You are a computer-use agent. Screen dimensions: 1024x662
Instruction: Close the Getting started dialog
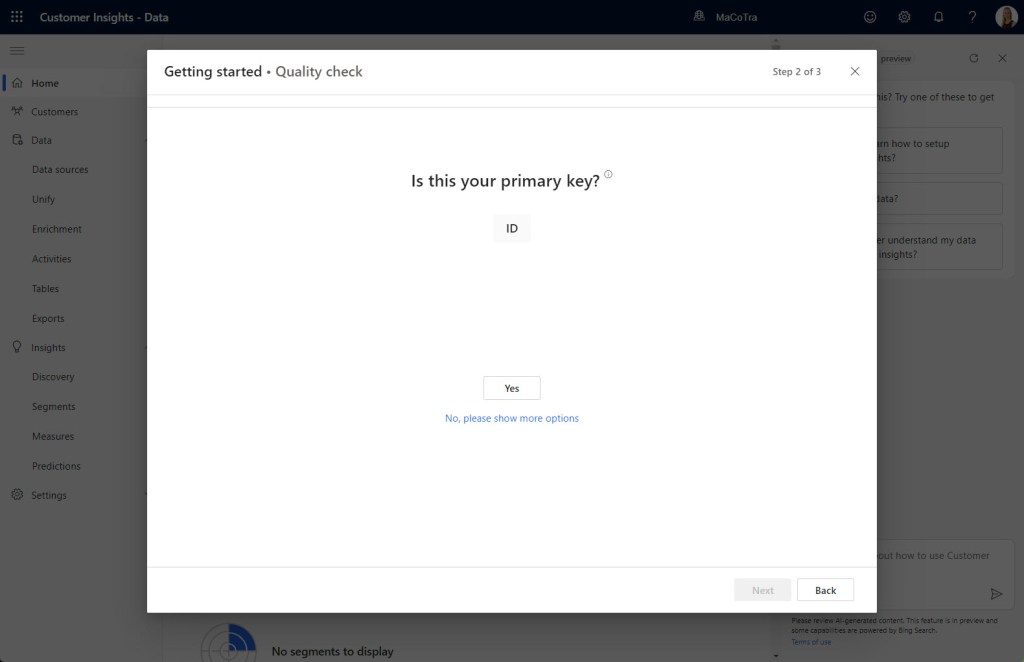(x=855, y=72)
